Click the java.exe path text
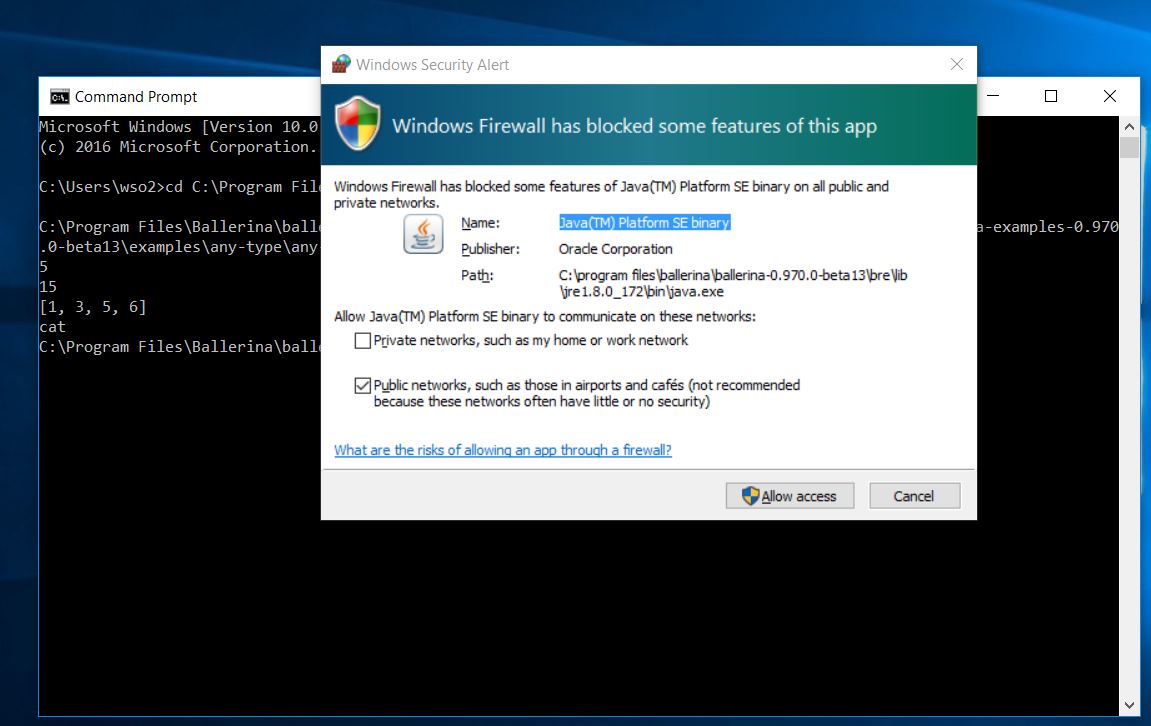Image resolution: width=1151 pixels, height=726 pixels. click(733, 283)
